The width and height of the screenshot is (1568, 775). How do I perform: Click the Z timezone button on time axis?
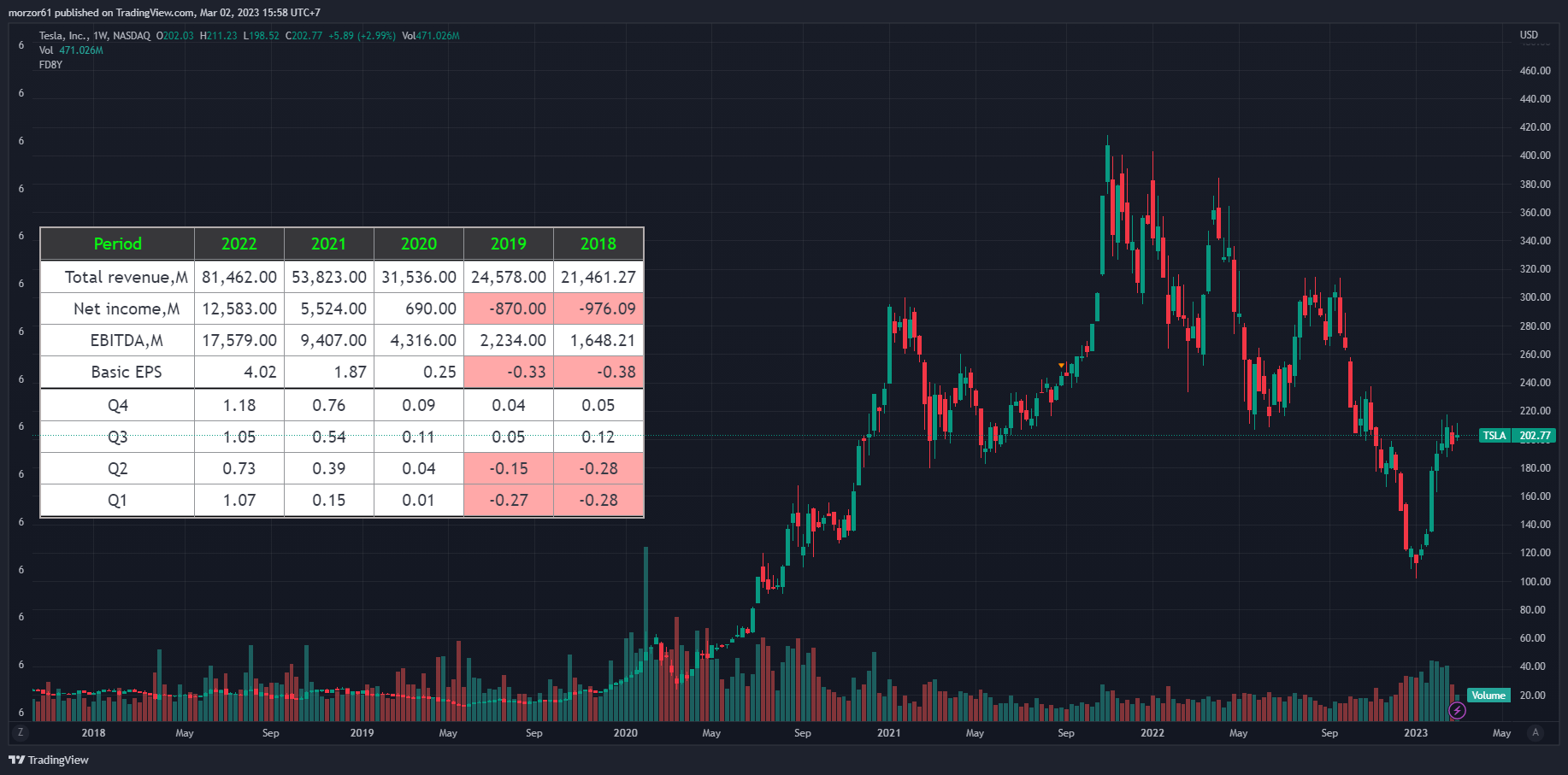tap(21, 732)
